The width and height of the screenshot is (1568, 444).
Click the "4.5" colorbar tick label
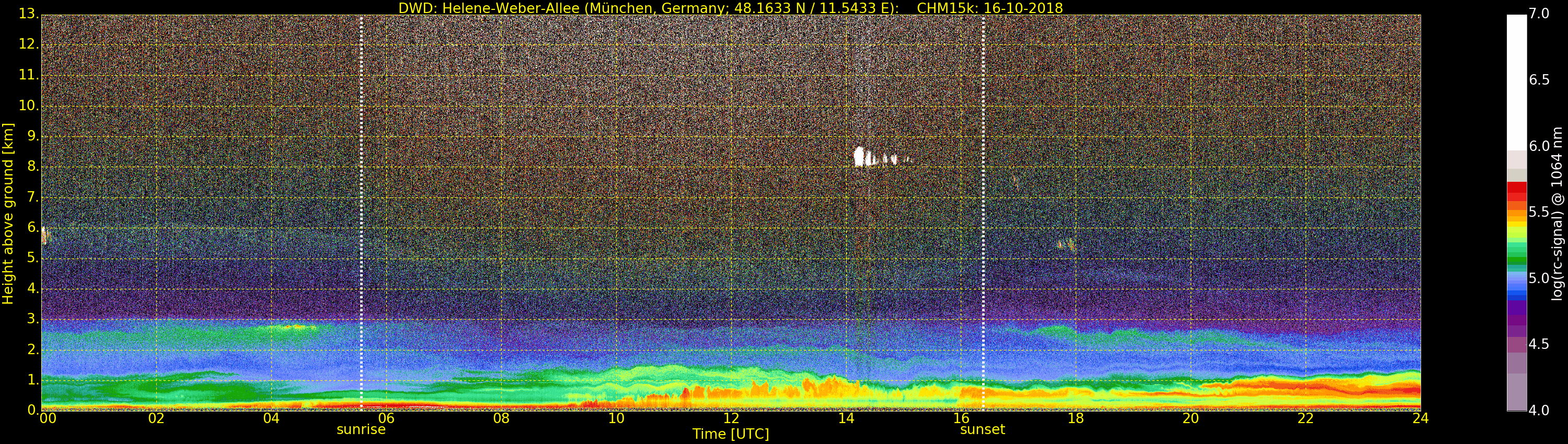(x=1539, y=345)
